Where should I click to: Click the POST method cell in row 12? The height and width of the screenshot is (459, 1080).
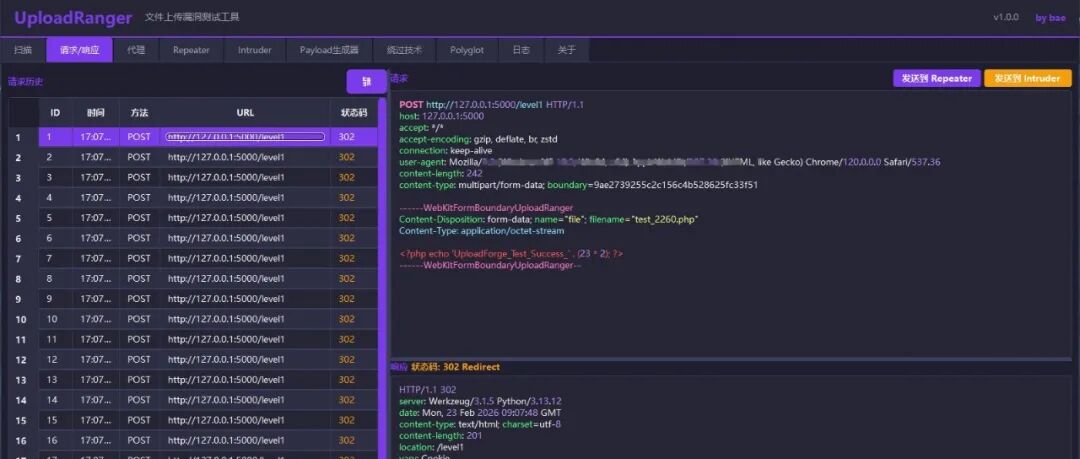coord(139,360)
